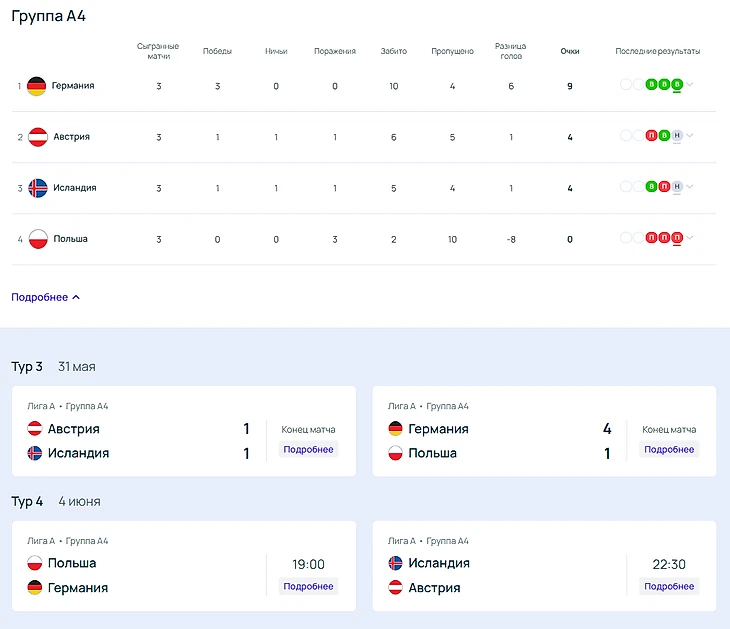The height and width of the screenshot is (629, 730).
Task: Expand Poland's recent results chevron
Action: [690, 238]
